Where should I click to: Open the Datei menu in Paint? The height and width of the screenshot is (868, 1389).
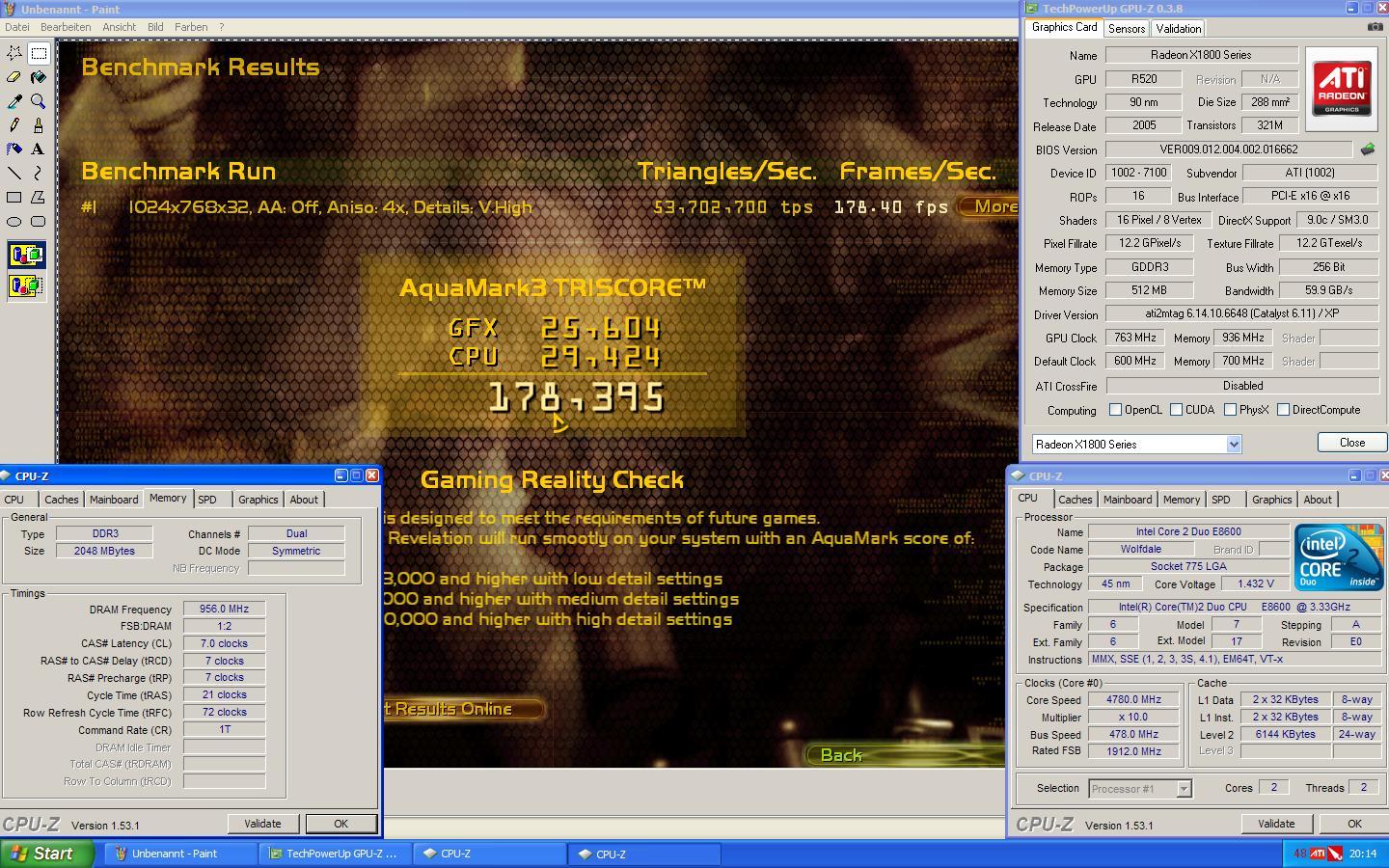pyautogui.click(x=16, y=27)
